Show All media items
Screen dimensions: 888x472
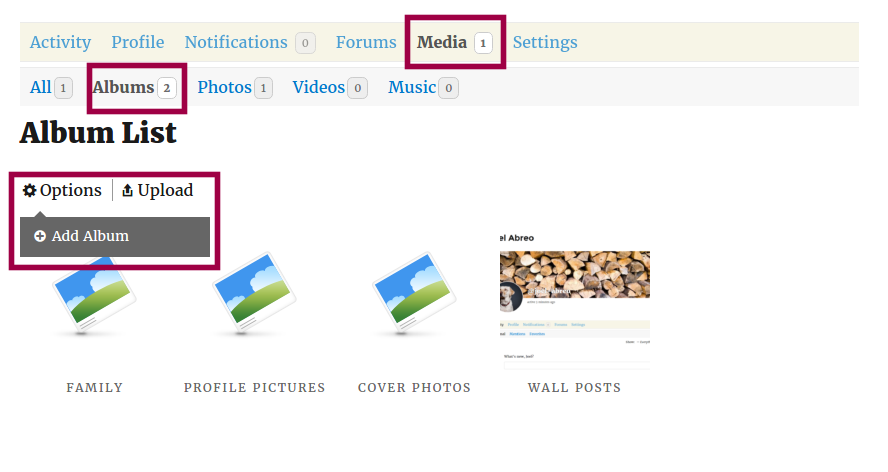click(41, 87)
